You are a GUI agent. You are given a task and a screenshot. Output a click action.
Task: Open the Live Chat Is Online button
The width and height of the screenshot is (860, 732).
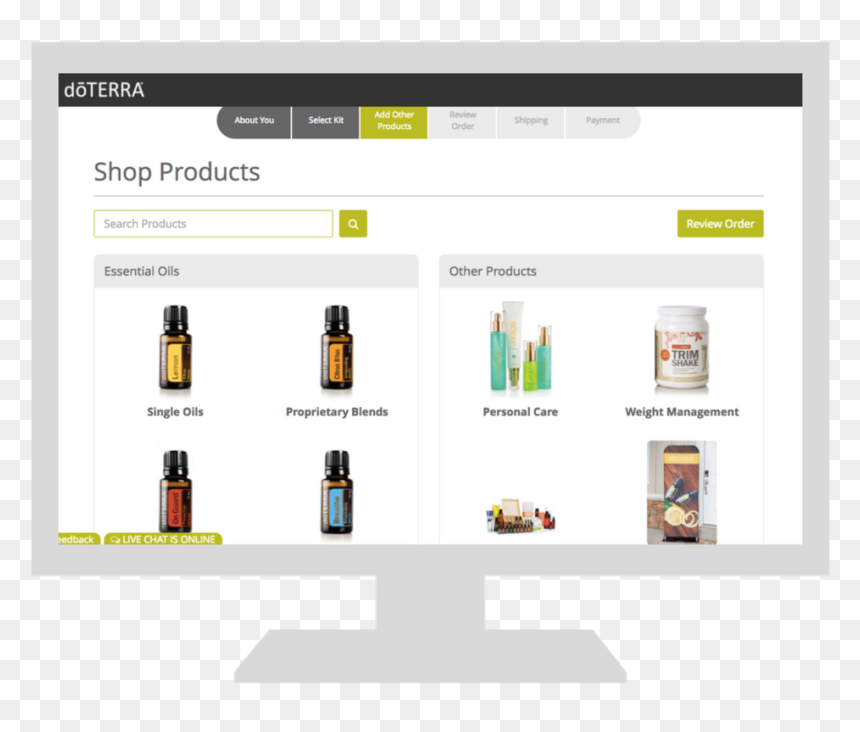(163, 539)
